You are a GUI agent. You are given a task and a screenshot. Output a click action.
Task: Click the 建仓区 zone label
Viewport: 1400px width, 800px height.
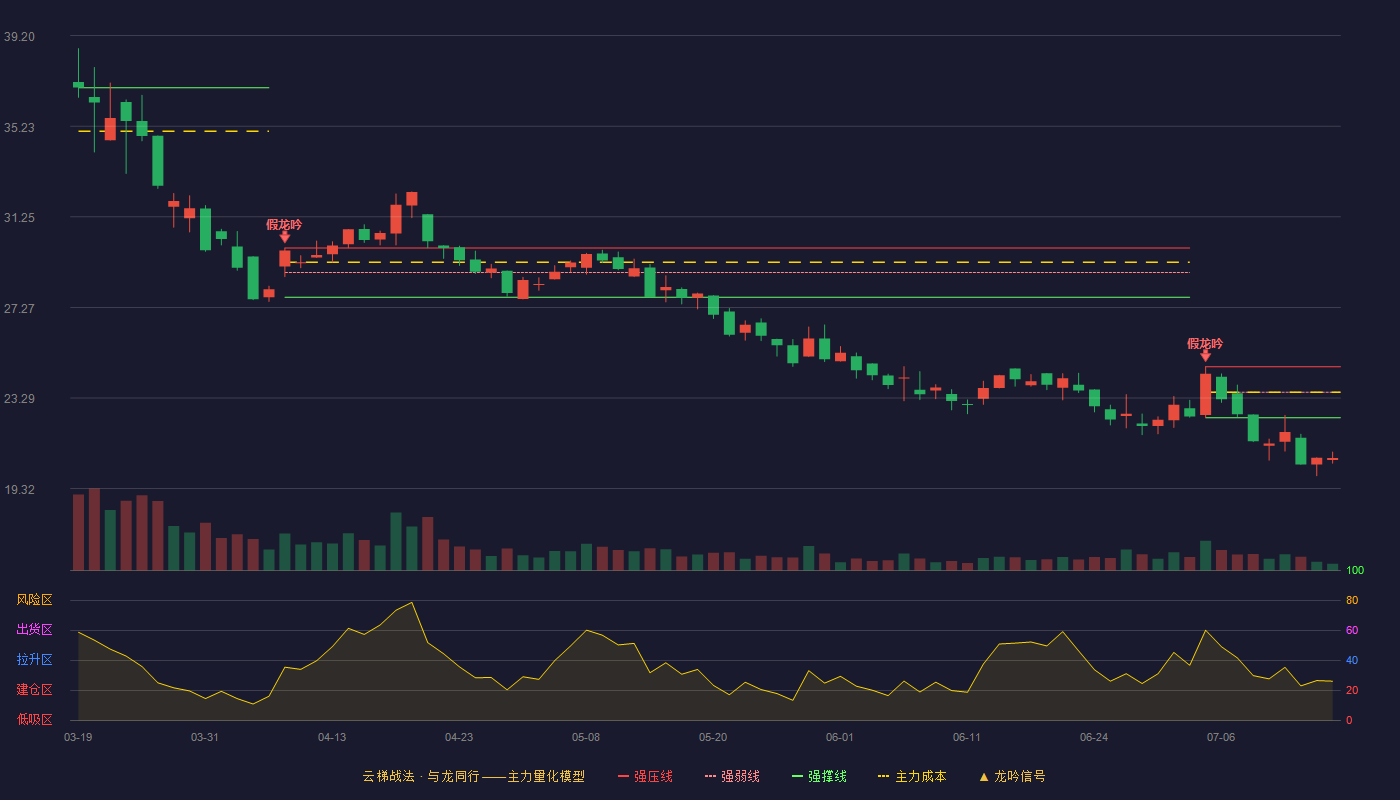[34, 690]
